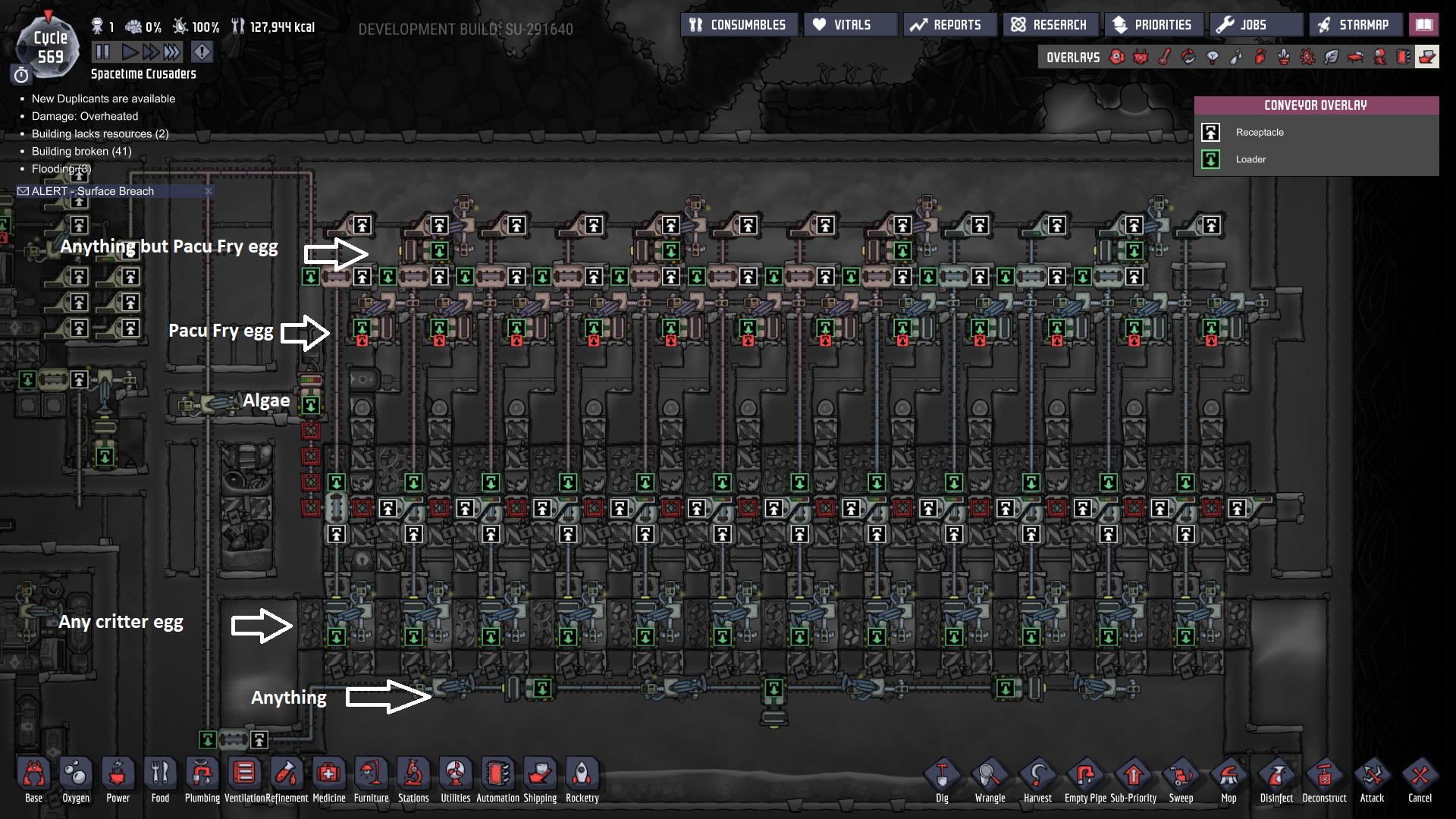Pause the game simulation
This screenshot has height=819, width=1456.
[x=102, y=52]
